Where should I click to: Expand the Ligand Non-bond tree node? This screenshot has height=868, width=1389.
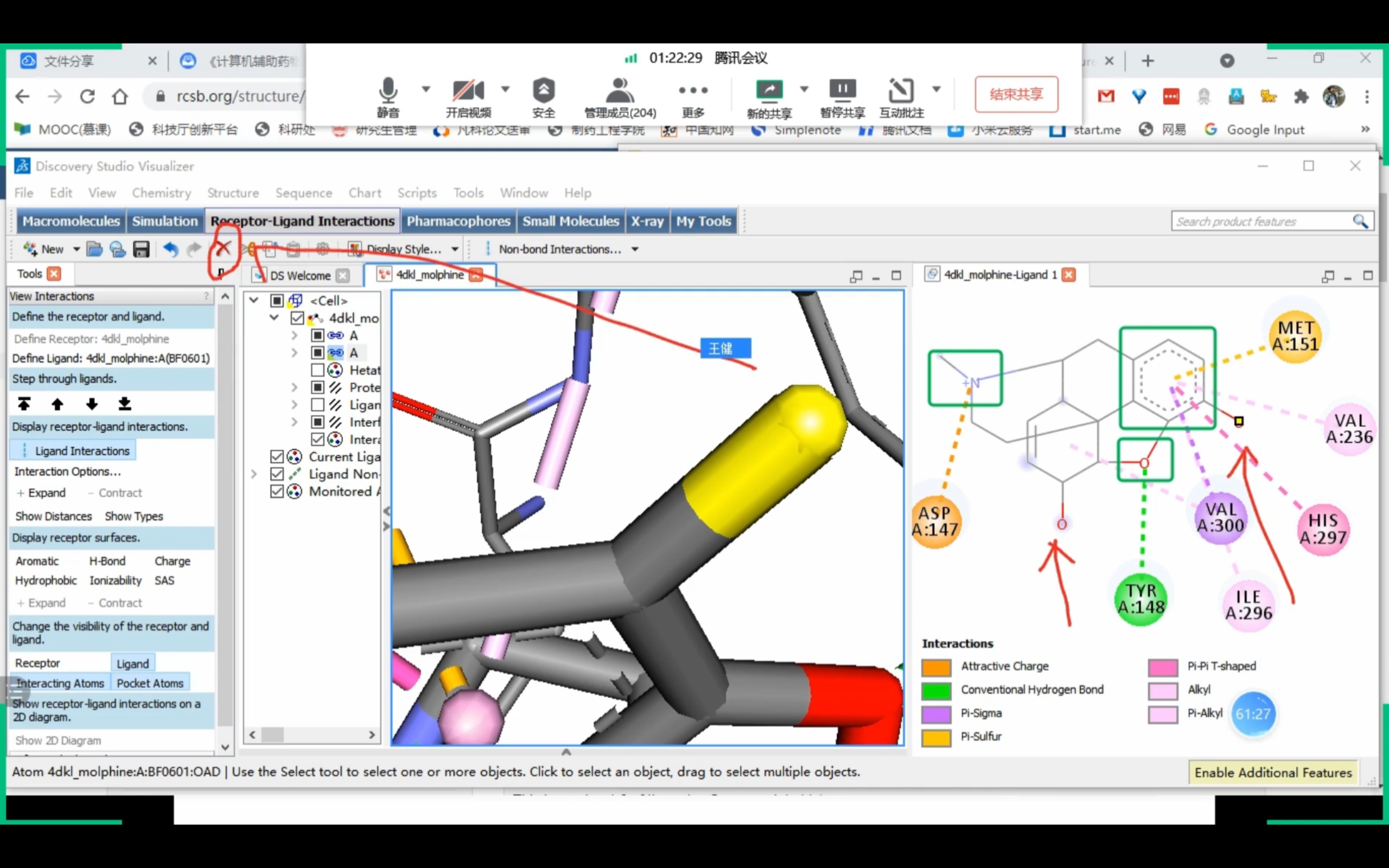(254, 474)
